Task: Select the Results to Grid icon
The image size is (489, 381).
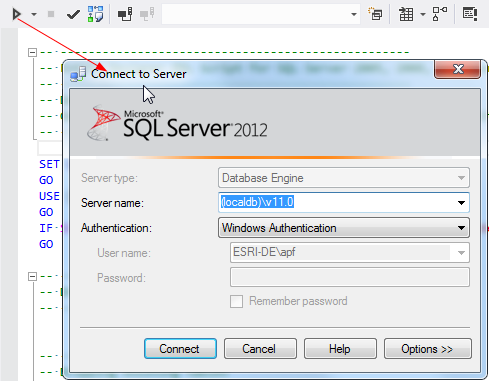Action: pos(406,14)
